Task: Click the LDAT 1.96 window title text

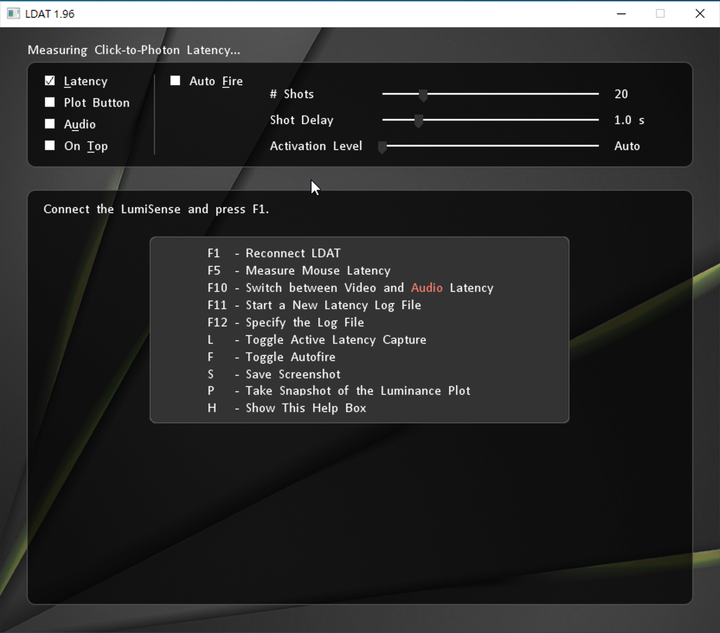Action: [x=50, y=14]
